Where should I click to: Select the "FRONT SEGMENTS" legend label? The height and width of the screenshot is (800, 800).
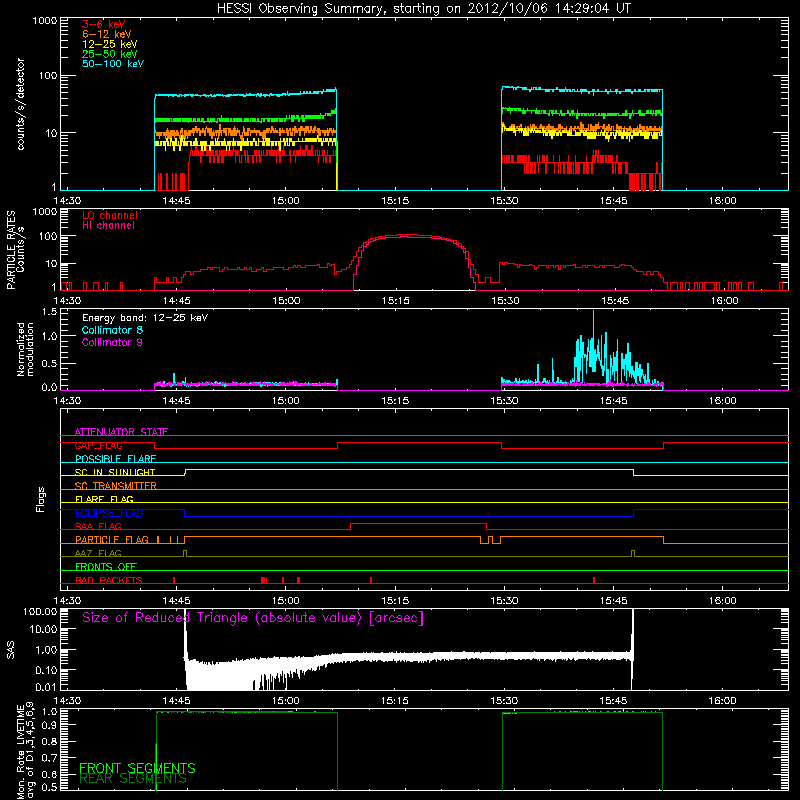[137, 768]
